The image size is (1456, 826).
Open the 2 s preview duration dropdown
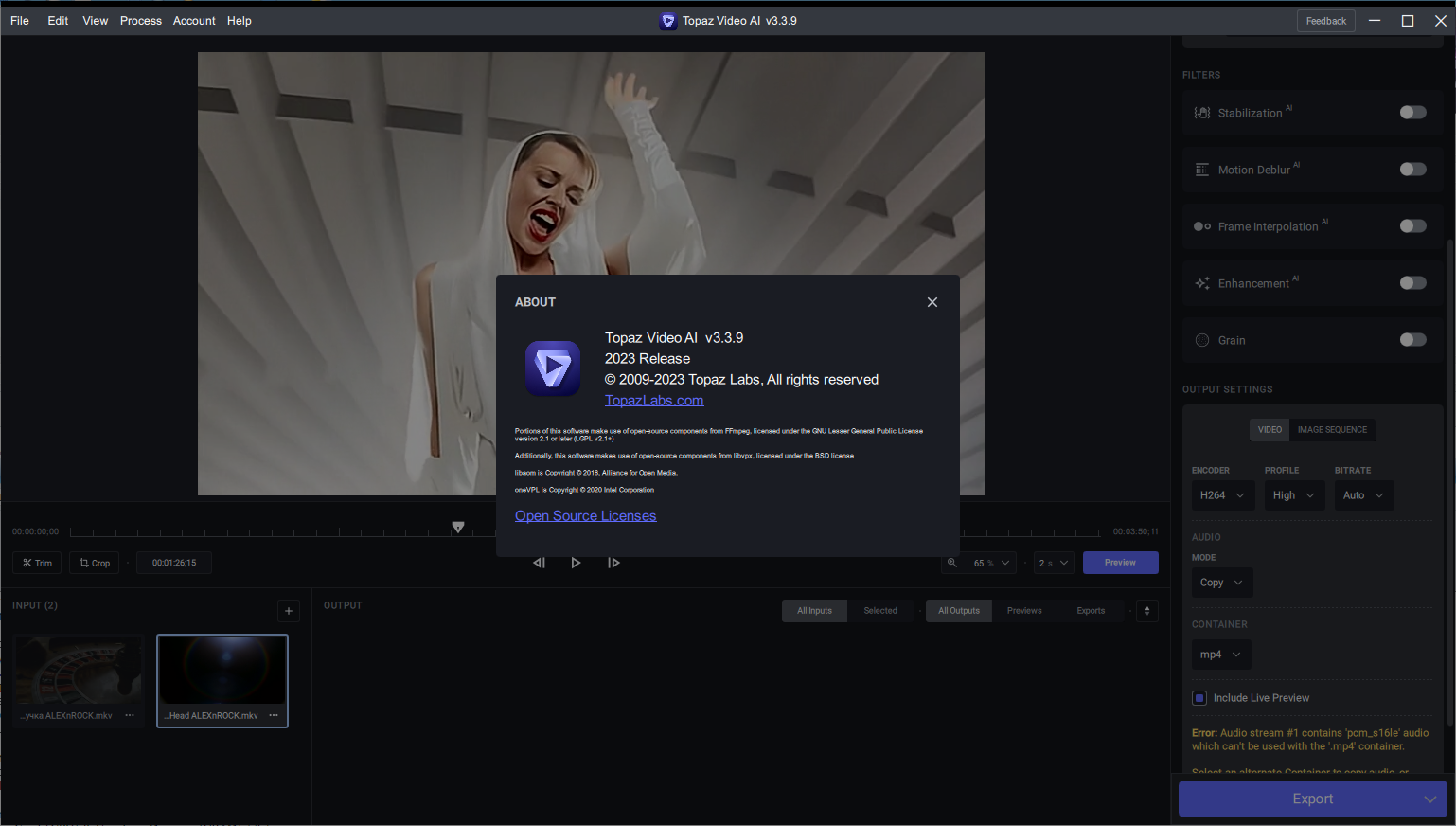coord(1054,563)
